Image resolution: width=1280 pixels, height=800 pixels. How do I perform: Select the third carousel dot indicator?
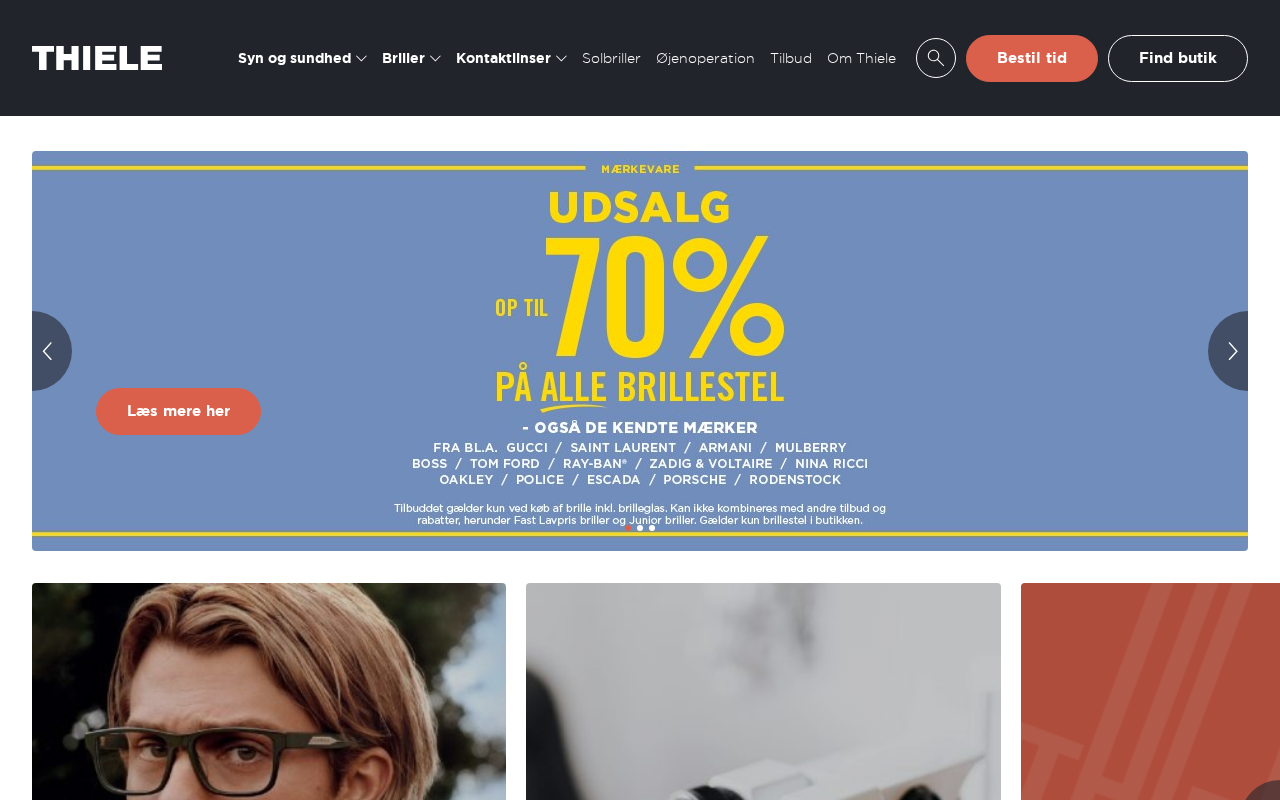click(x=652, y=528)
